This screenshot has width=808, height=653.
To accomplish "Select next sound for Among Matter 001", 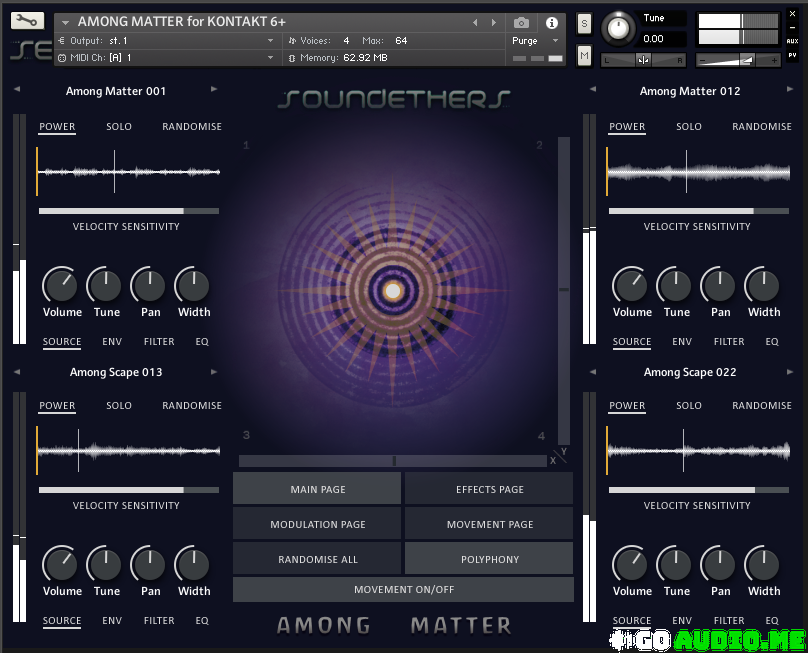I will (x=214, y=89).
